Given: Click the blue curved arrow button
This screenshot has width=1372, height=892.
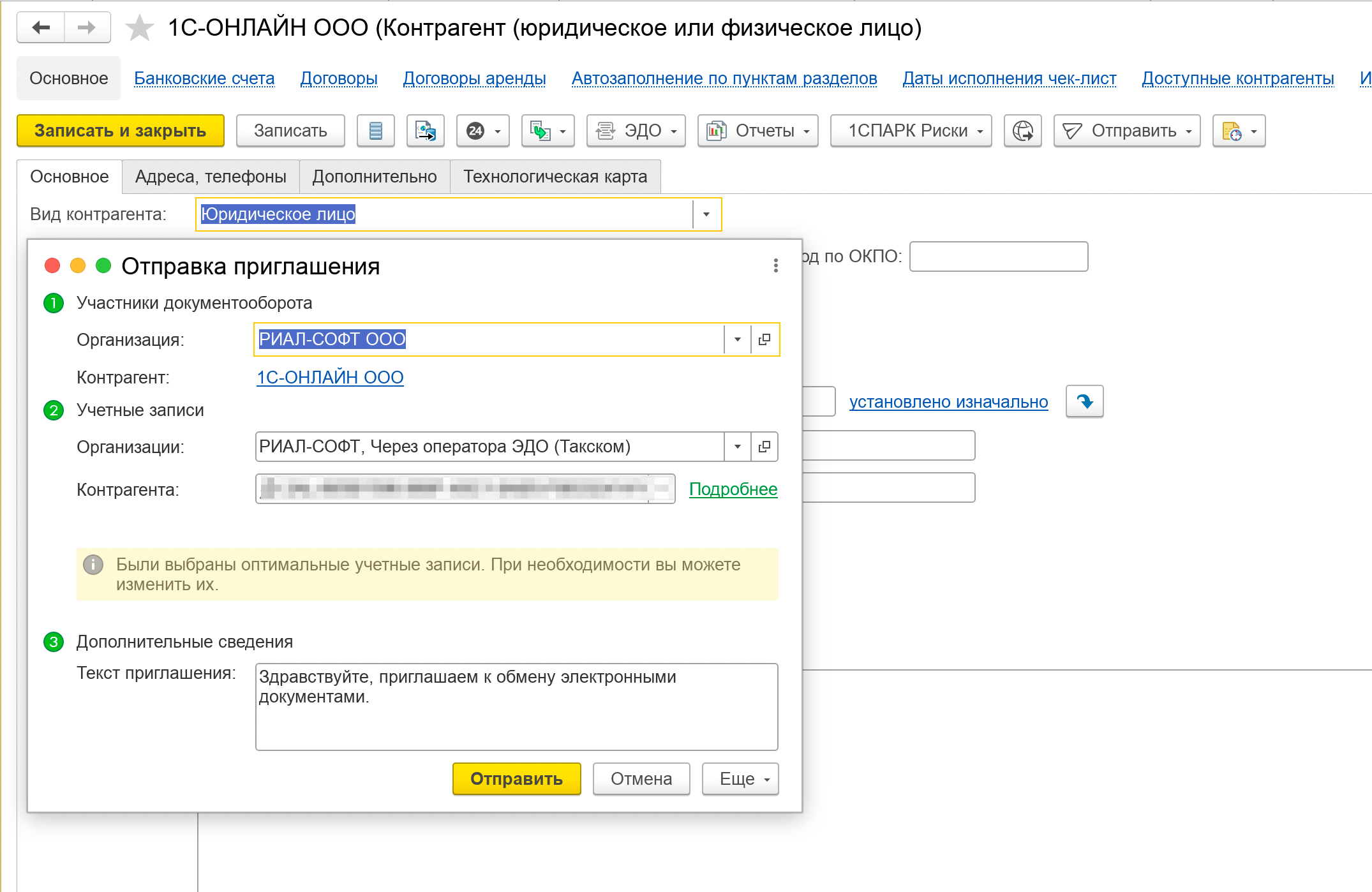Looking at the screenshot, I should [x=1085, y=401].
